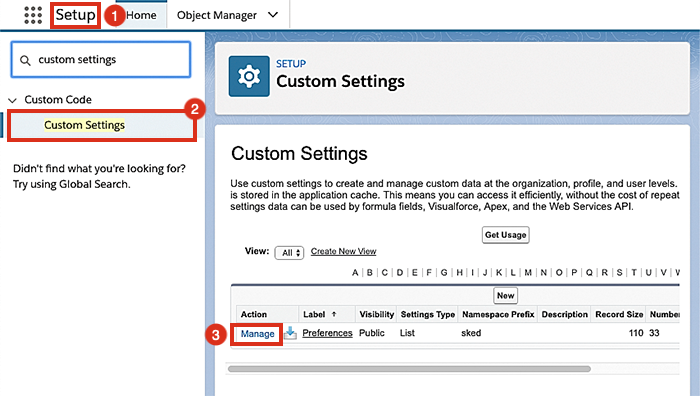Screen dimensions: 700x396
Task: Filter list by letter Q
Action: 589,272
